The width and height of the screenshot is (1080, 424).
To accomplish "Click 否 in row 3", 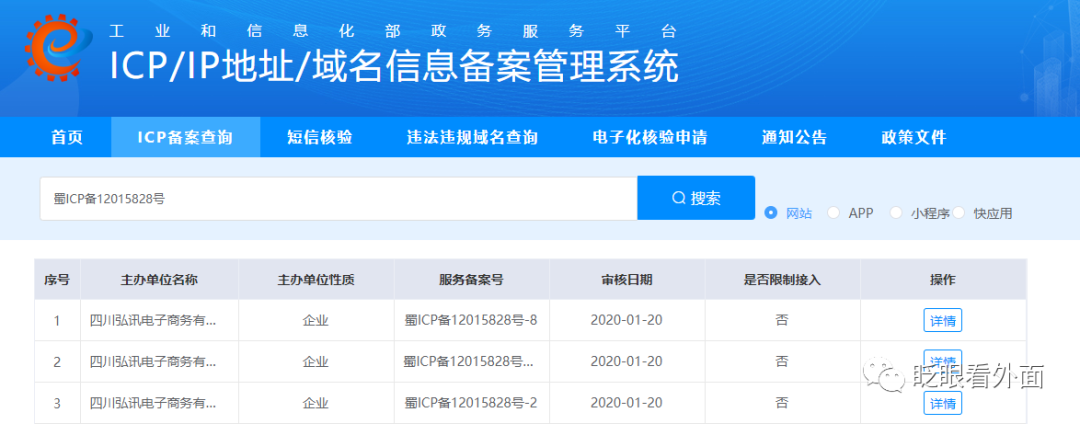I will pyautogui.click(x=782, y=403).
